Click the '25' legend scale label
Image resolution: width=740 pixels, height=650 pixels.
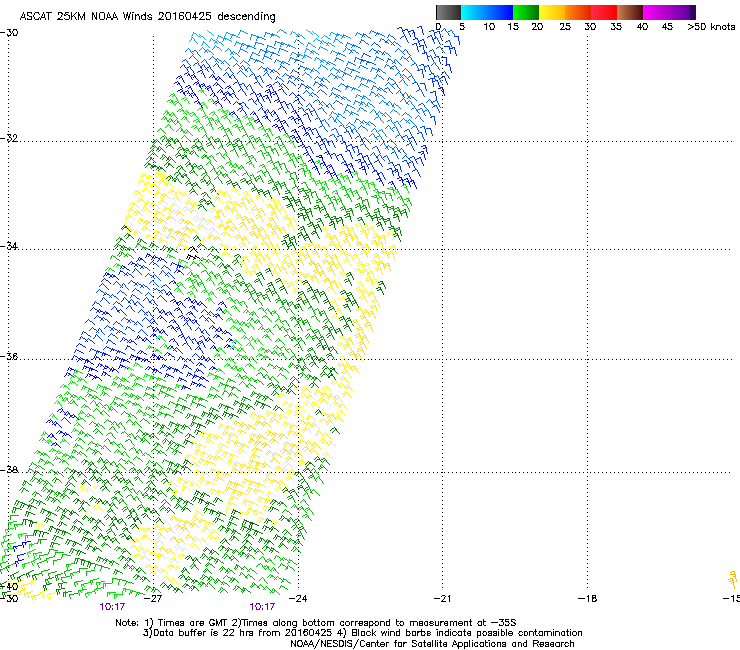point(565,27)
